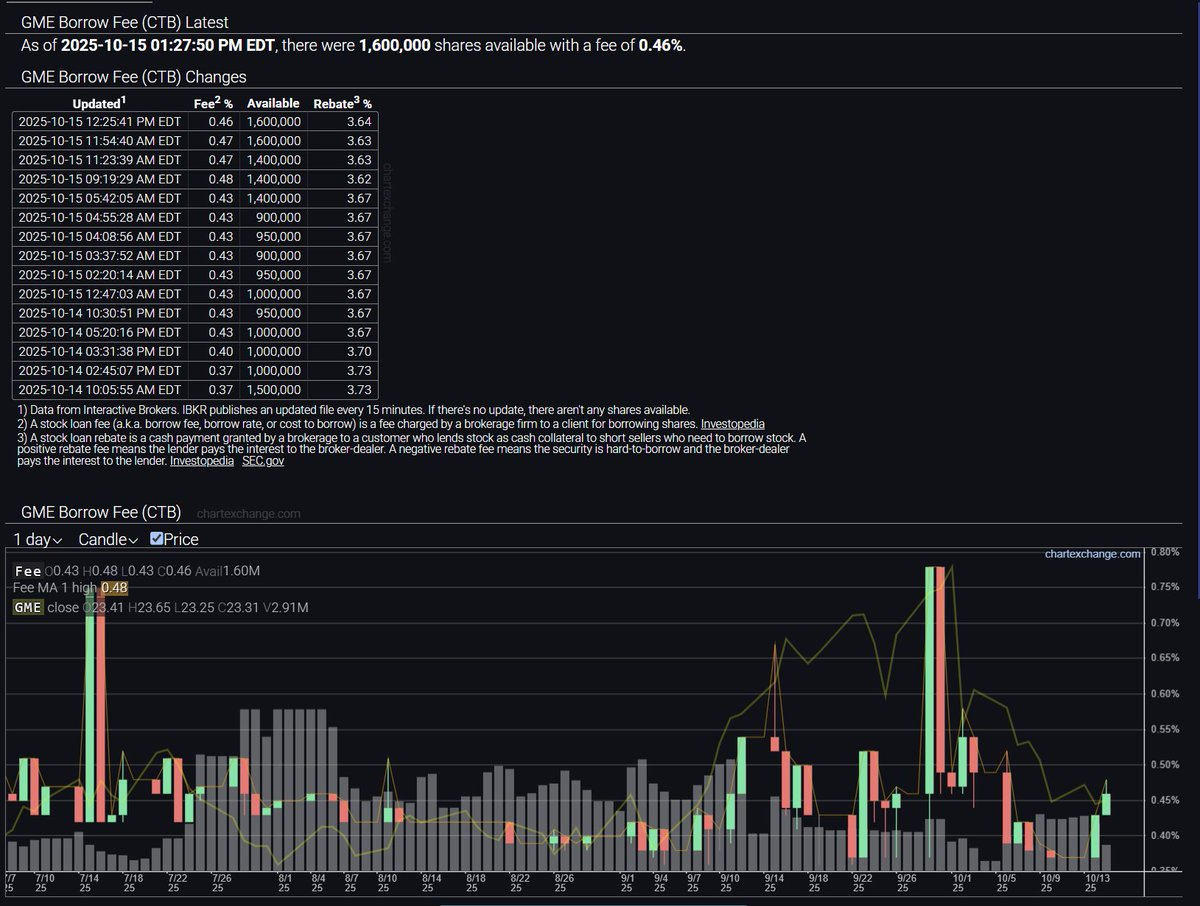Screen dimensions: 1200x906
Task: Select the 10/1 date label on x-axis
Action: coord(963,882)
